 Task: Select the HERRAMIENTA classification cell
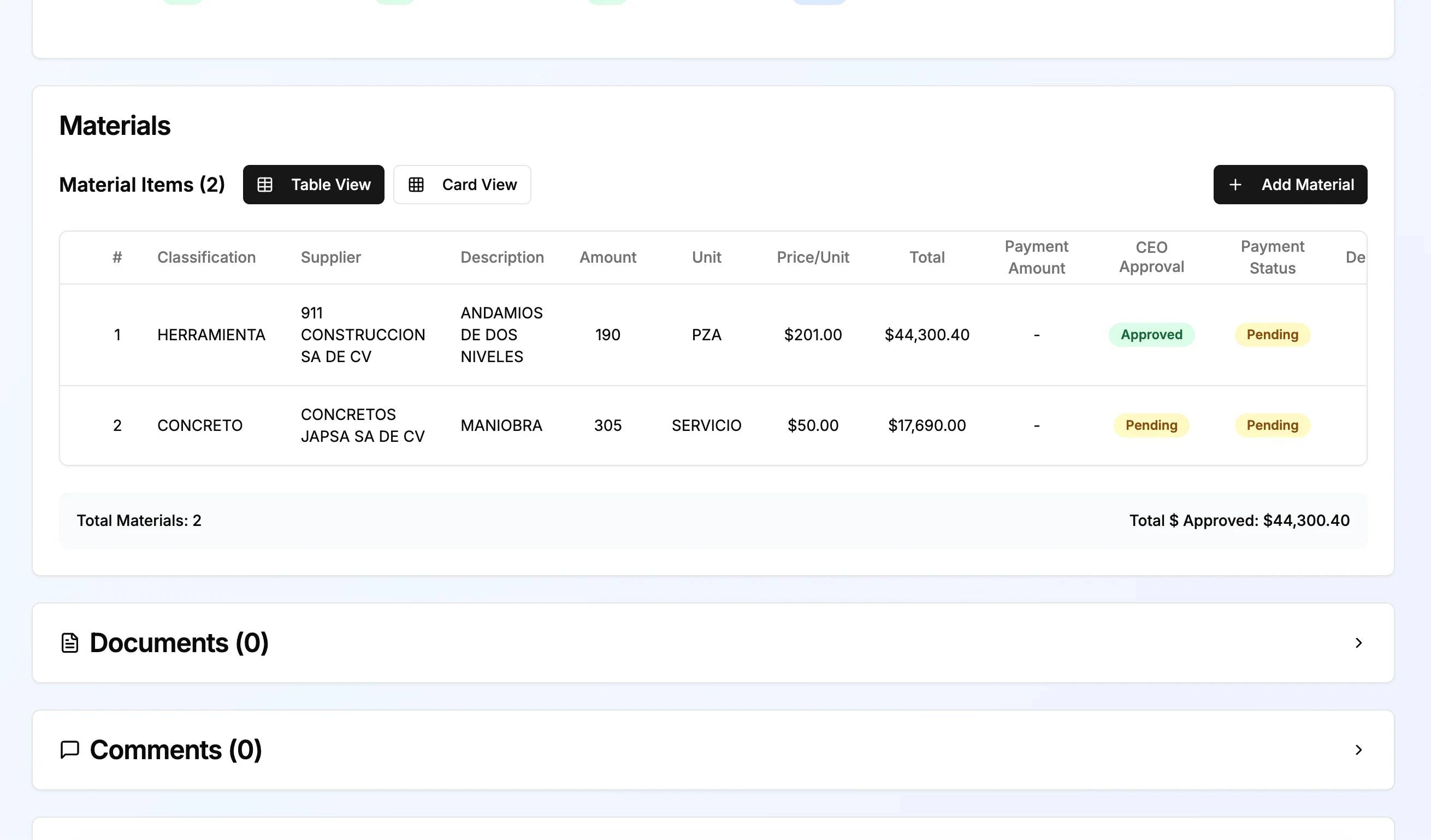click(211, 334)
